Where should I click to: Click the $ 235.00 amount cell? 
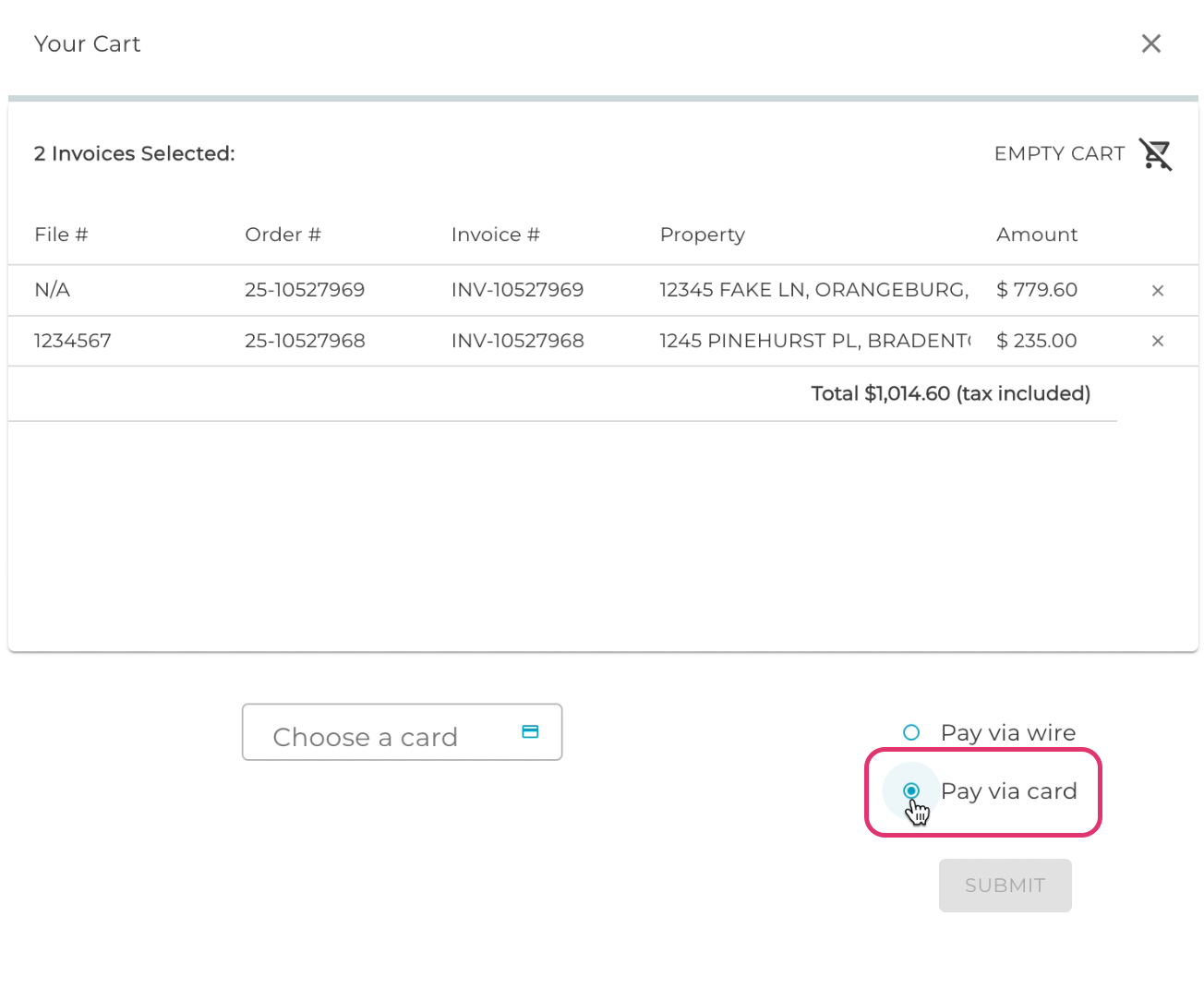1036,341
